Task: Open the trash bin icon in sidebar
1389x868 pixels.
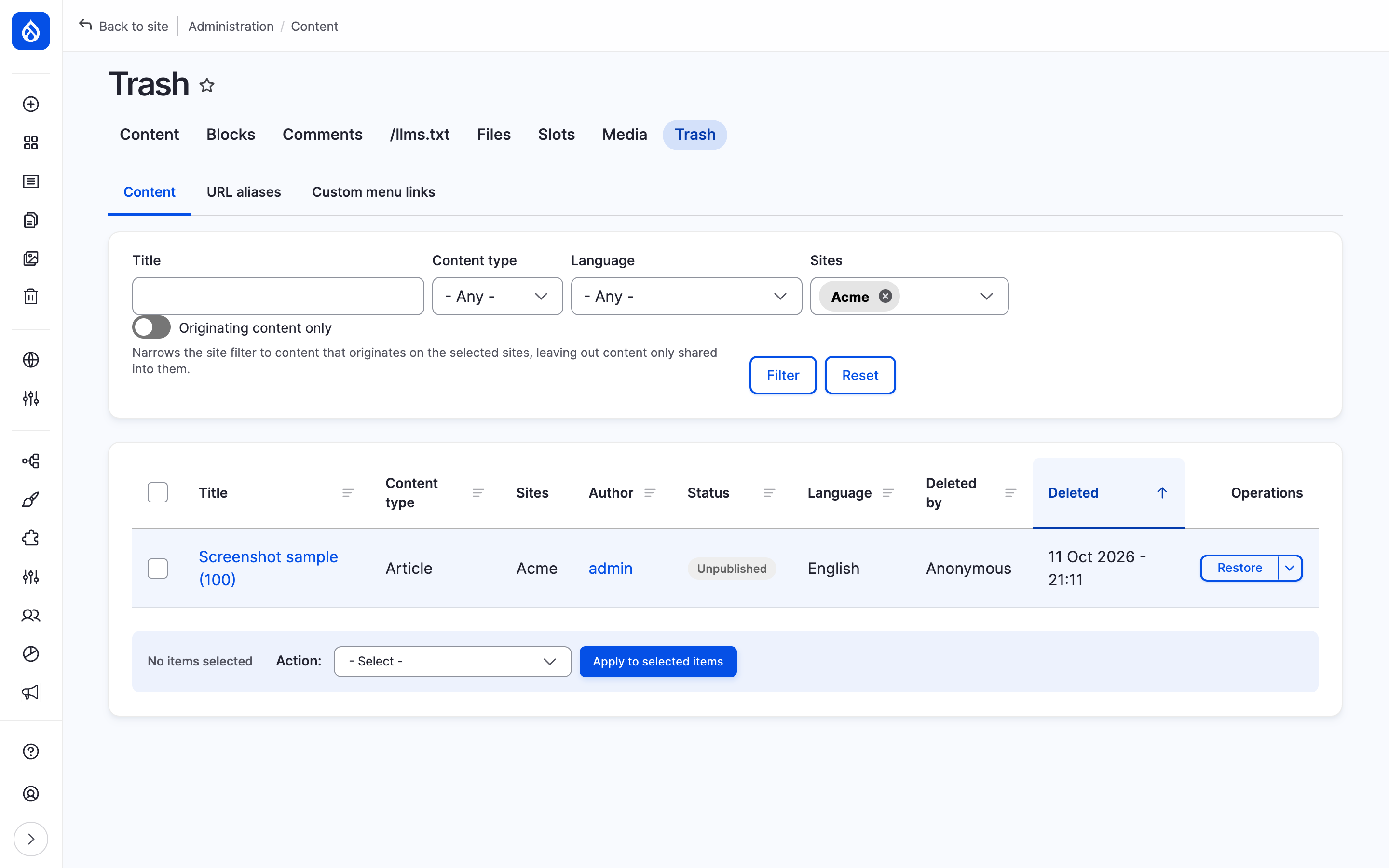Action: (x=30, y=297)
